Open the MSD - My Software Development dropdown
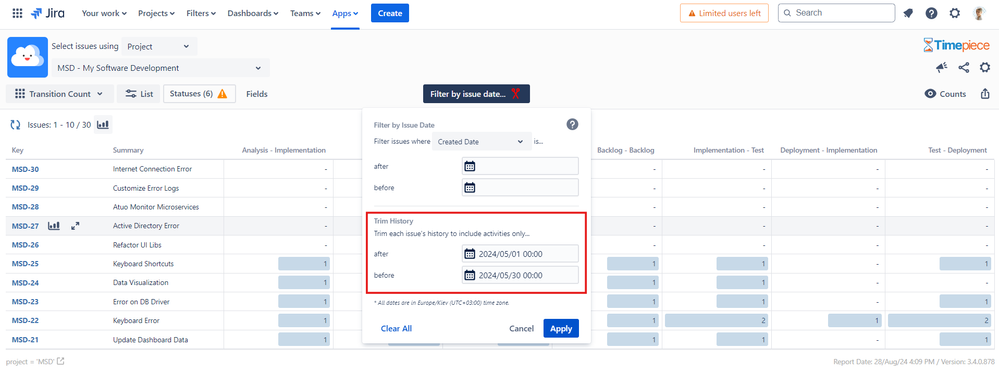 point(160,68)
